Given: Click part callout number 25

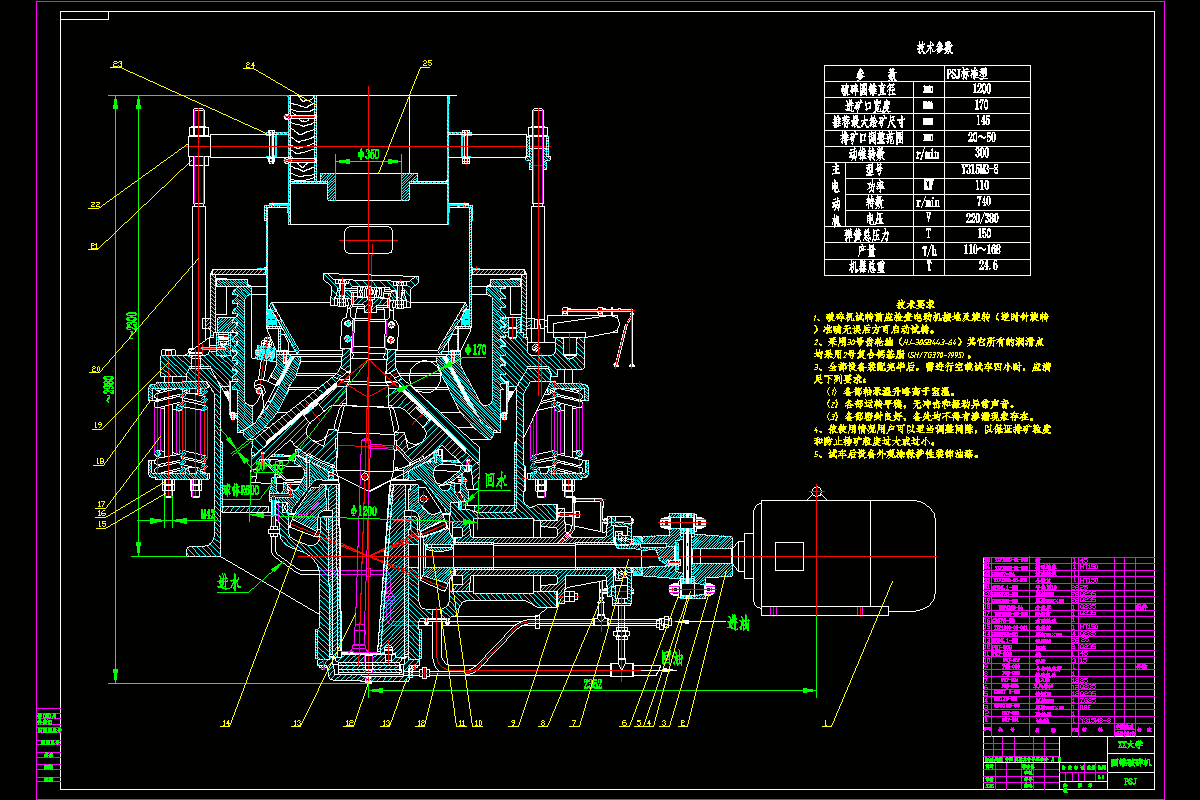Looking at the screenshot, I should (x=427, y=64).
